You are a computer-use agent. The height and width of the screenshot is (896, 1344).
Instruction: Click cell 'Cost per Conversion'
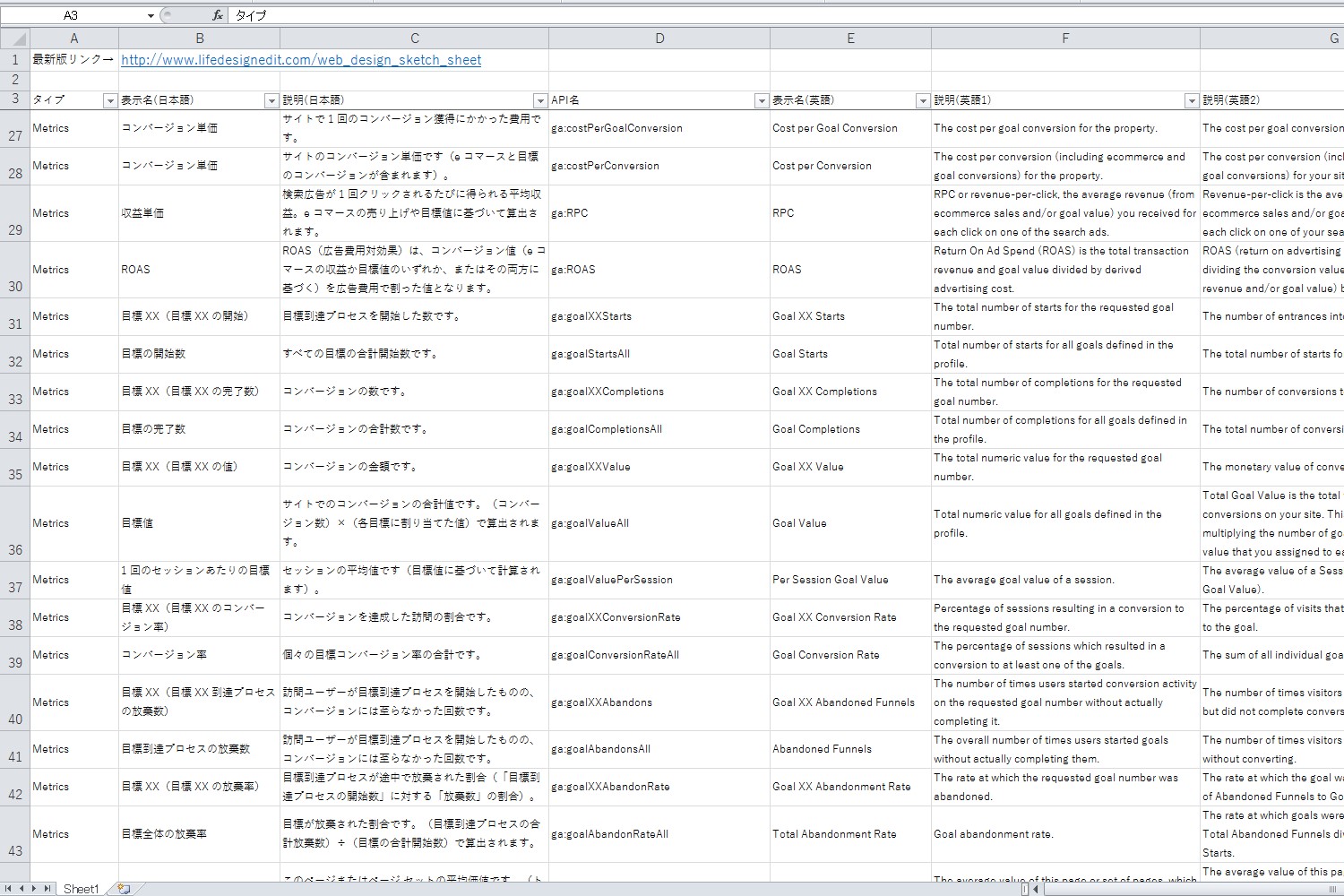tap(850, 166)
